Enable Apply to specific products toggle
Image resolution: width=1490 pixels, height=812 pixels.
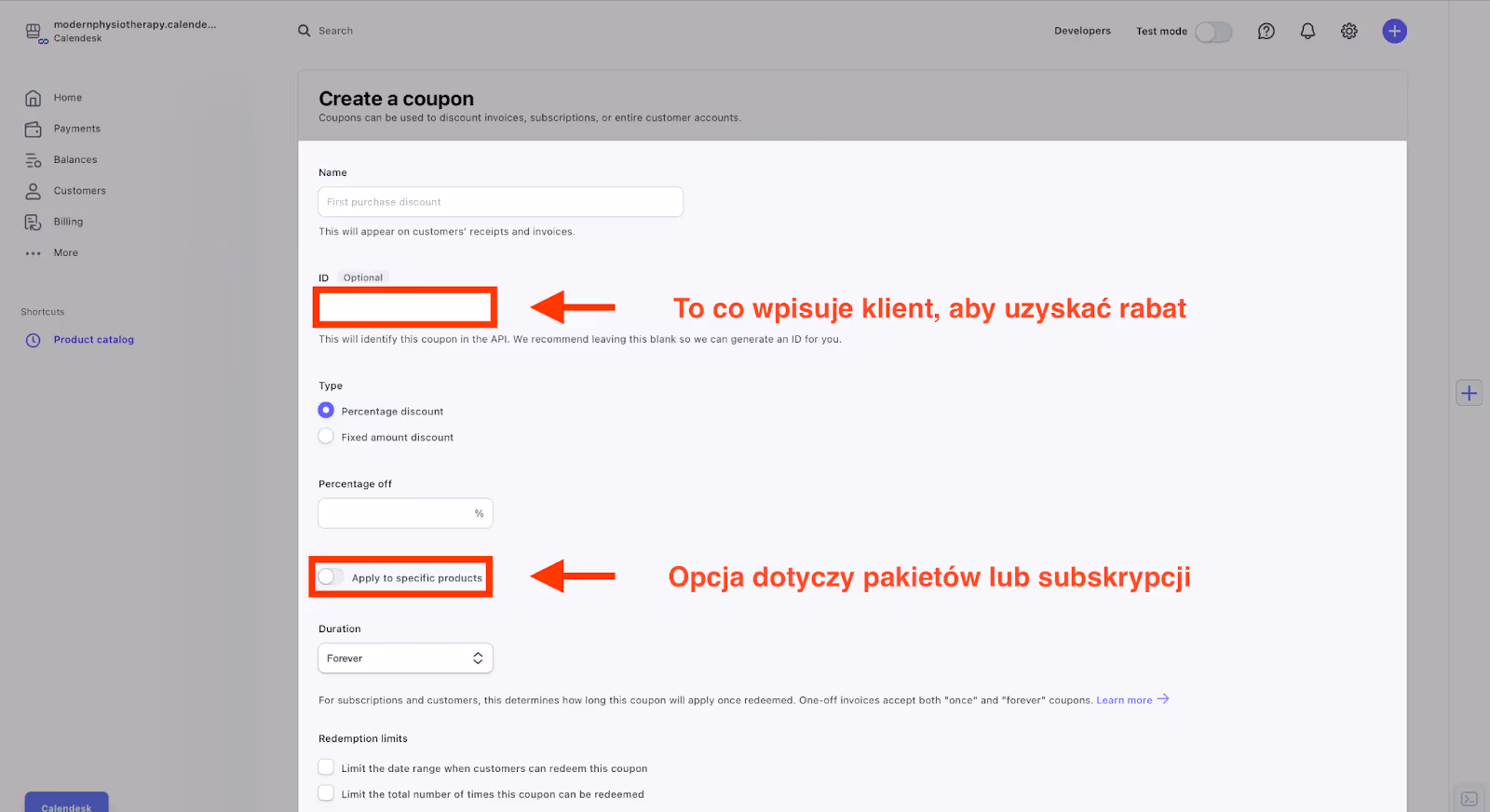tap(331, 577)
